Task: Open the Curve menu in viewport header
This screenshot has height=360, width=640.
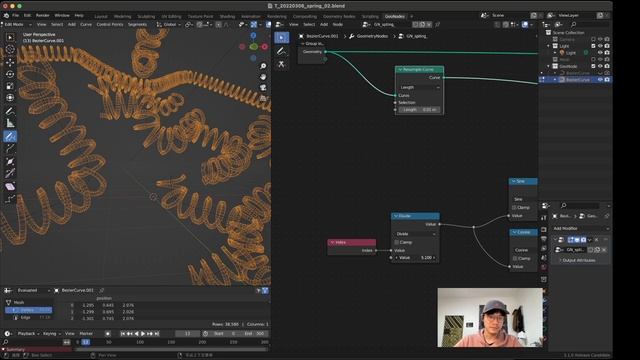Action: pos(86,24)
